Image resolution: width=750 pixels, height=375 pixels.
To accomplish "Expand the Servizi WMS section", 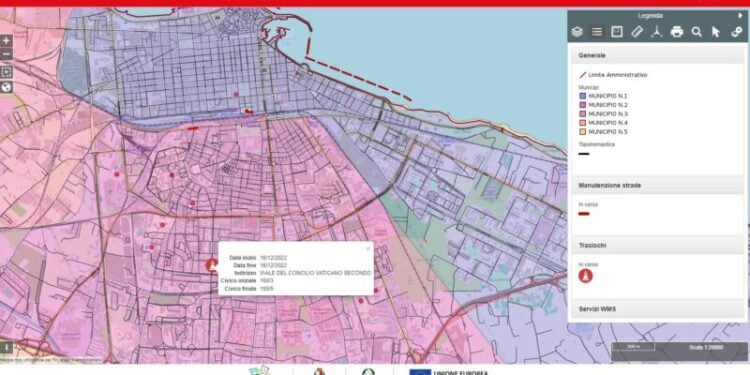I will (658, 309).
